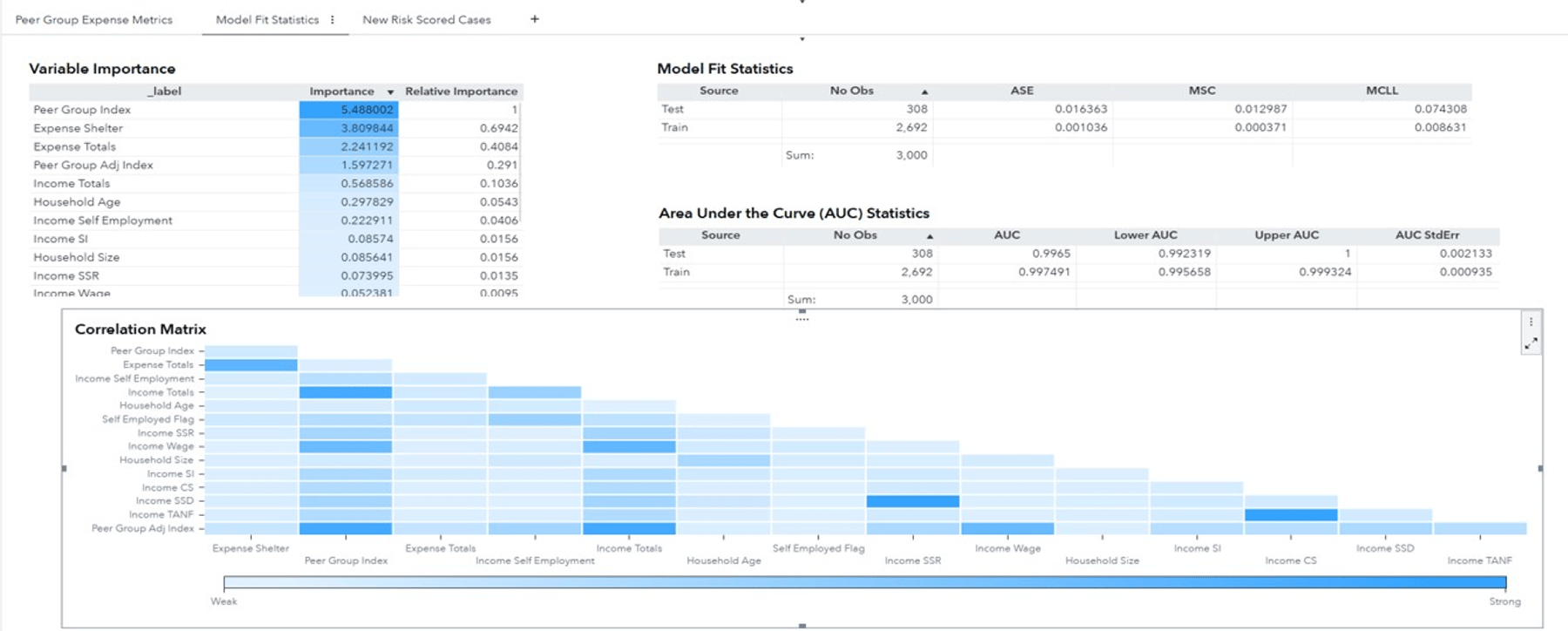Expand the arrow at the top screen edge
Viewport: 1568px width, 631px height.
point(801,2)
